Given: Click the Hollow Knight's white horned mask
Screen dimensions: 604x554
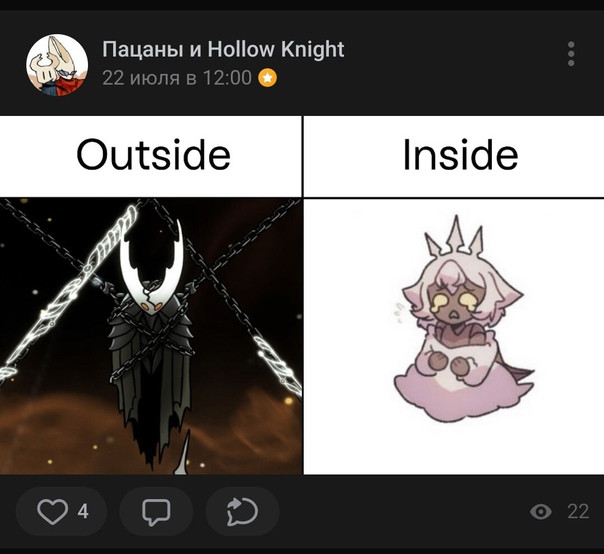Looking at the screenshot, I should (x=151, y=271).
